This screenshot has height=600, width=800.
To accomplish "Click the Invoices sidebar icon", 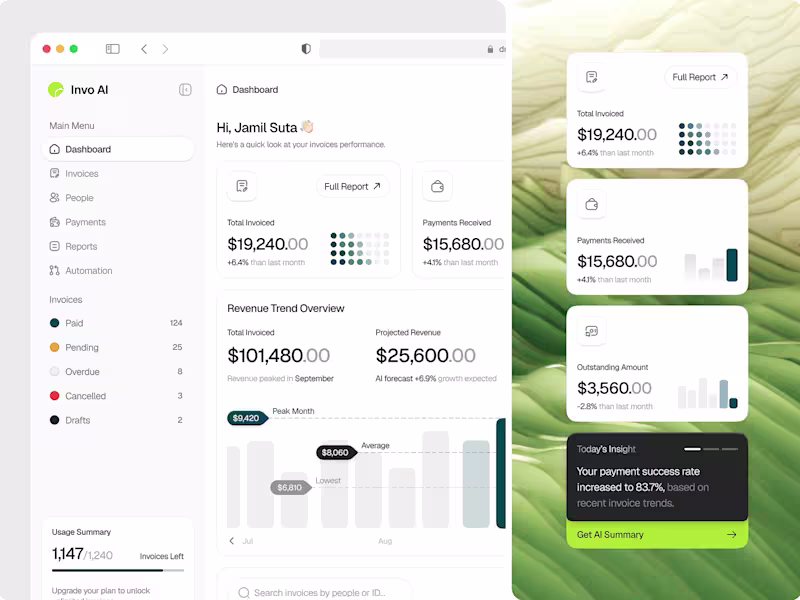I will point(55,173).
